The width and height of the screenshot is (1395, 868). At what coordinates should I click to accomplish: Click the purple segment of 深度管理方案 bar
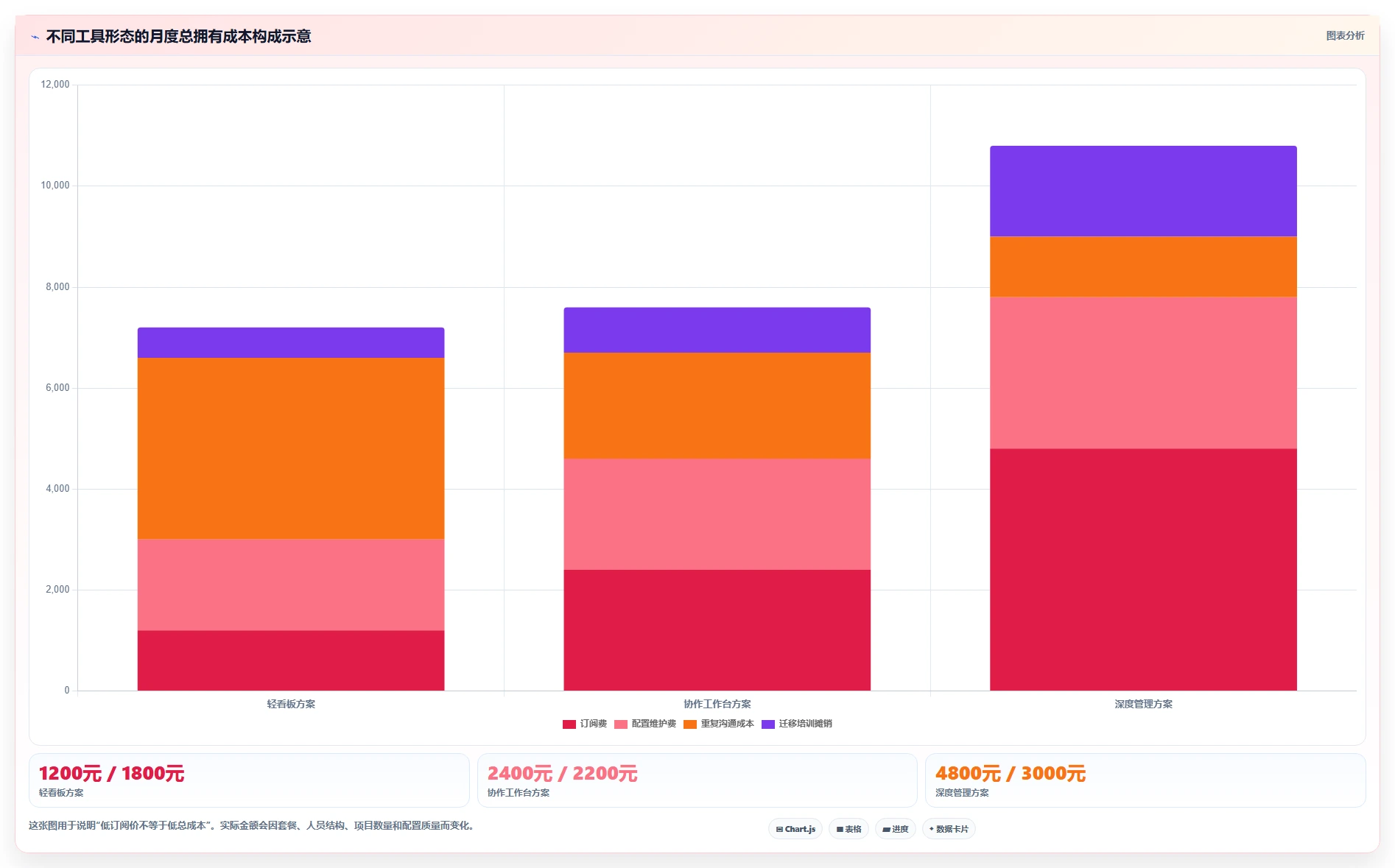coord(1143,191)
